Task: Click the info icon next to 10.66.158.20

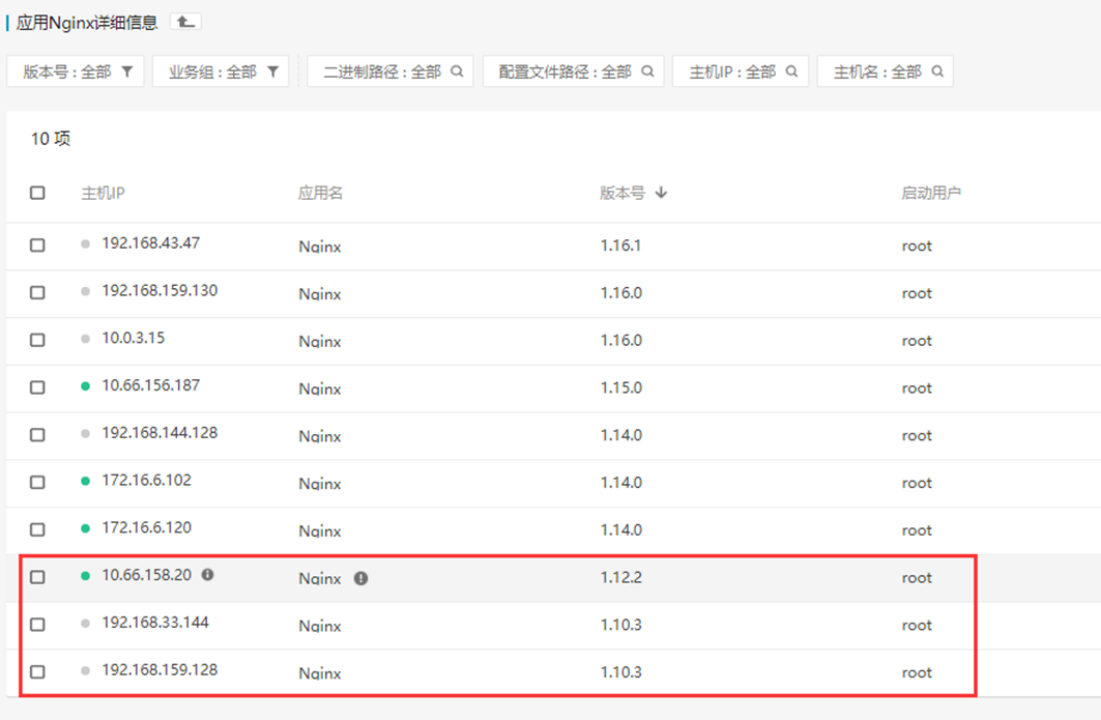Action: pyautogui.click(x=207, y=575)
